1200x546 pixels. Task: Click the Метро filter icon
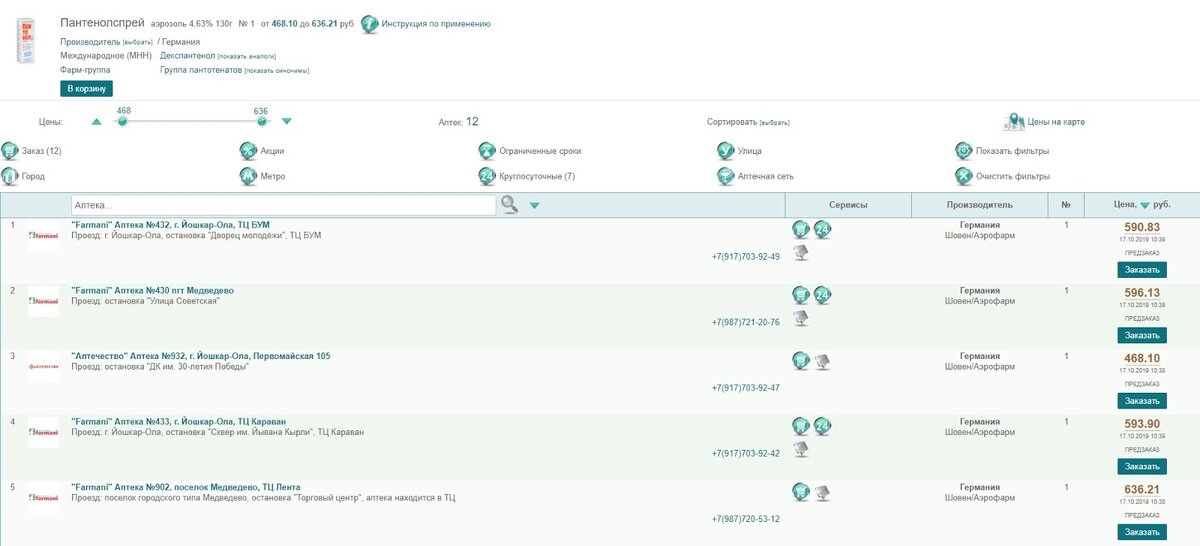[x=248, y=176]
